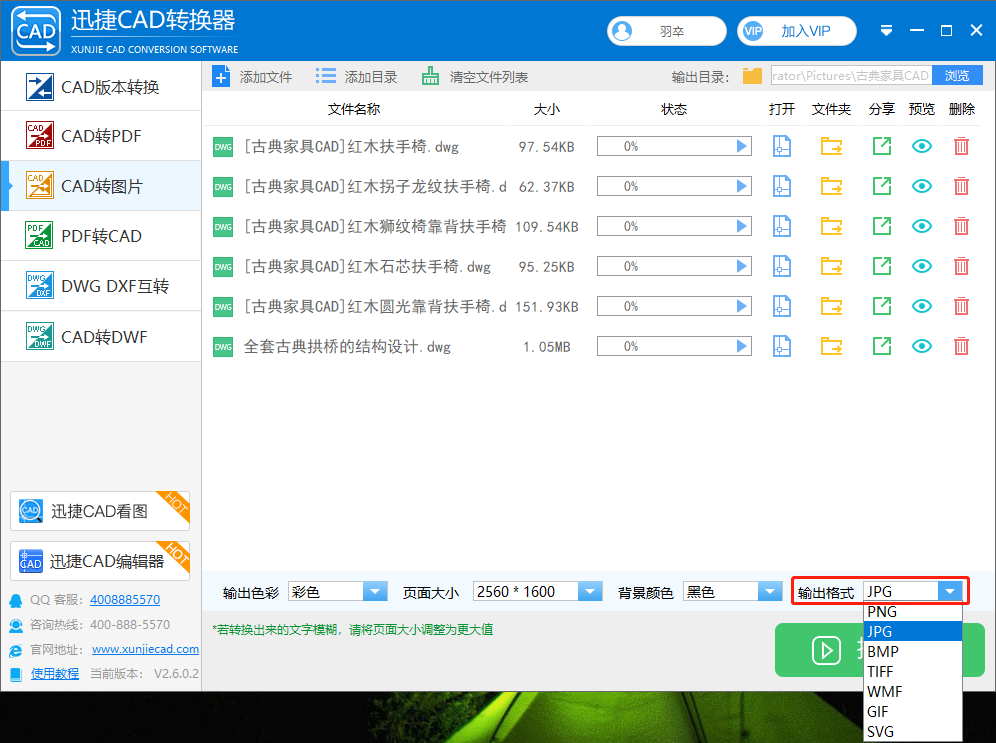The height and width of the screenshot is (743, 996).
Task: Choose WMF in output format list
Action: point(913,692)
